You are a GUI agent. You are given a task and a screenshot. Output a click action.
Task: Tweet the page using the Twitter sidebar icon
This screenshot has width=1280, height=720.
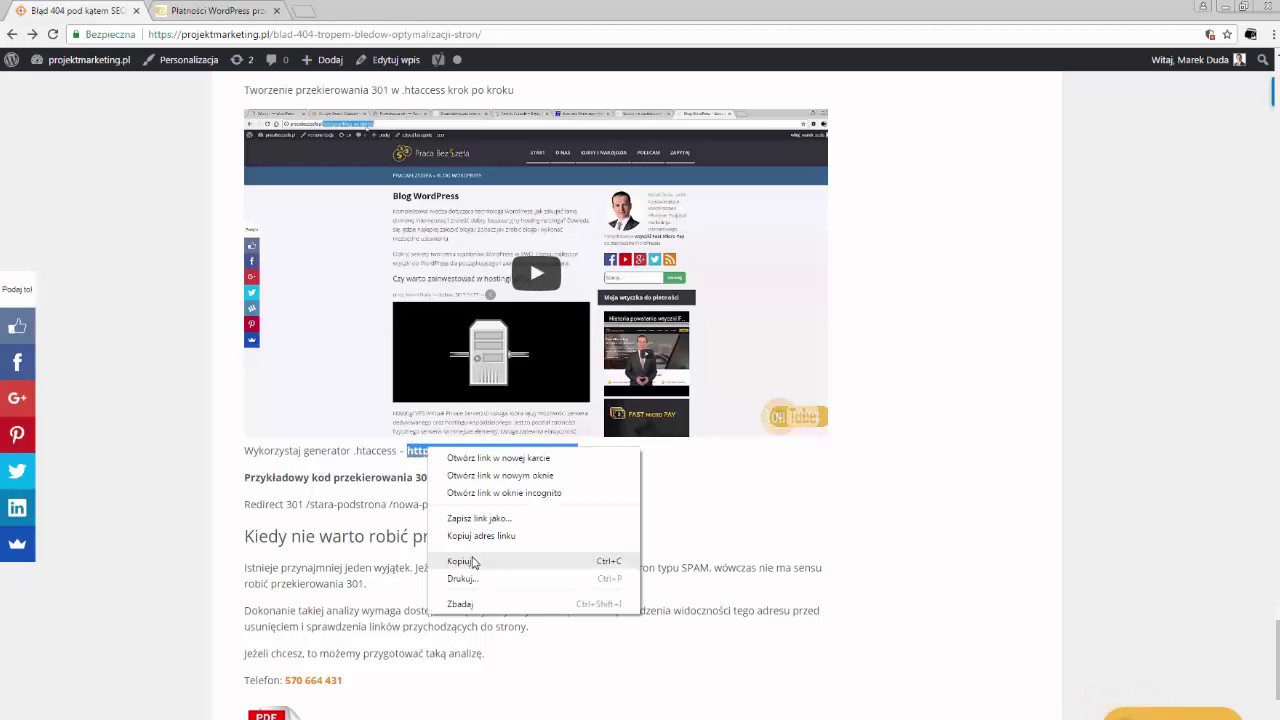point(17,471)
